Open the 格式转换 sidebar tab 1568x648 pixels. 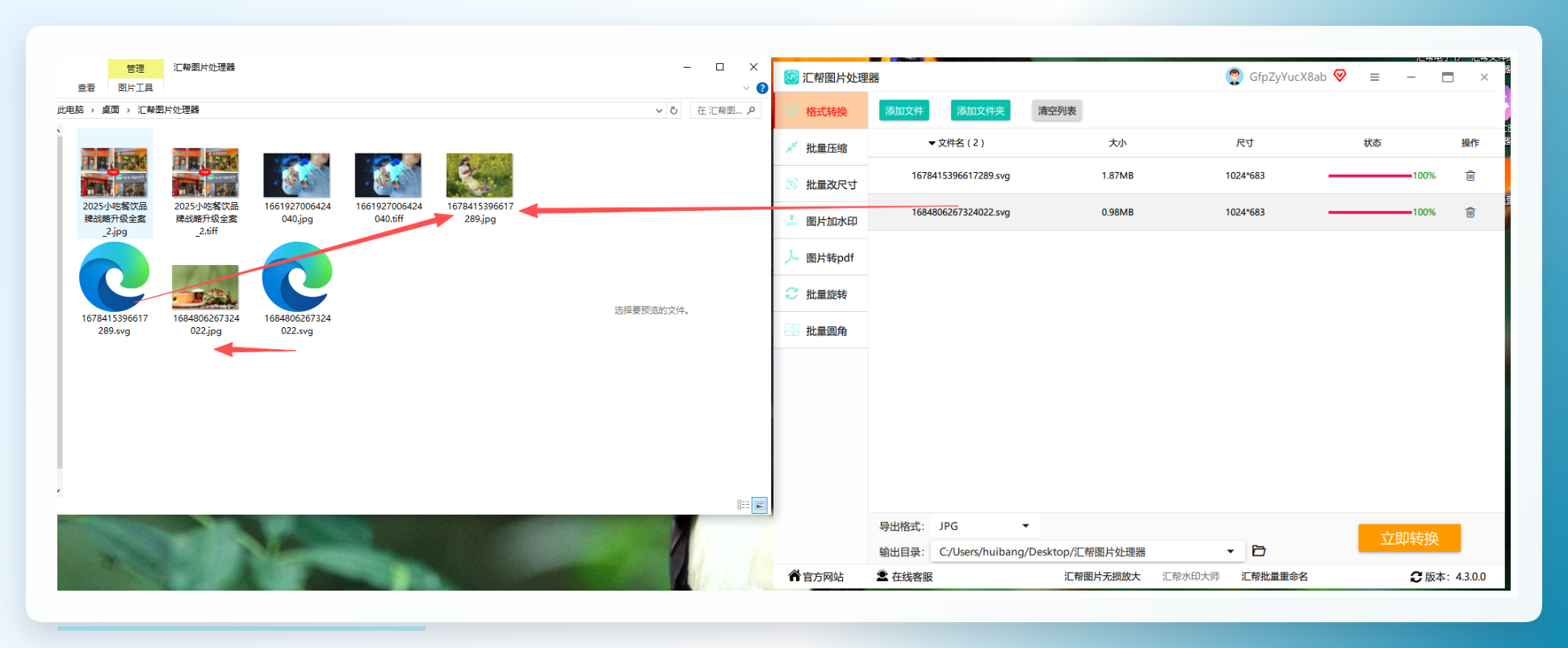tap(820, 112)
